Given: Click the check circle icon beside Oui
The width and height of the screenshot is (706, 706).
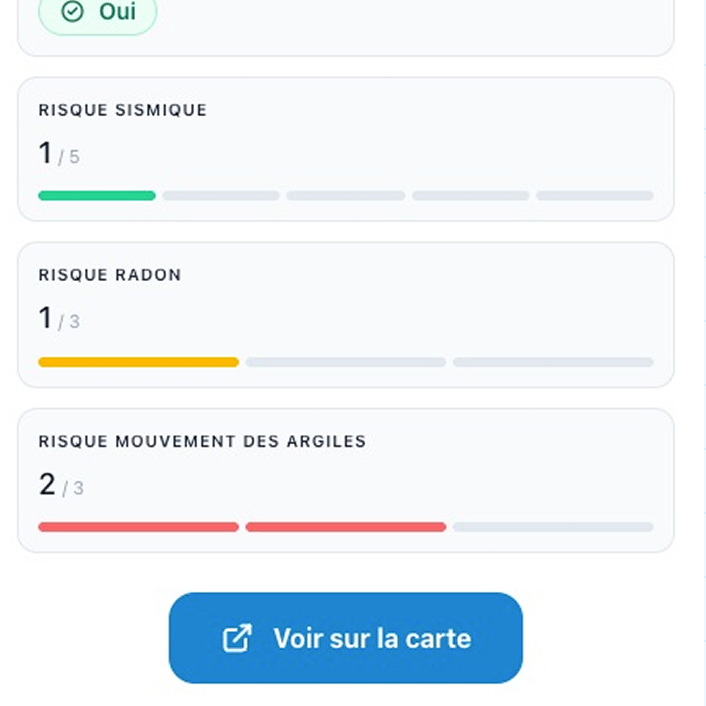Looking at the screenshot, I should click(72, 12).
